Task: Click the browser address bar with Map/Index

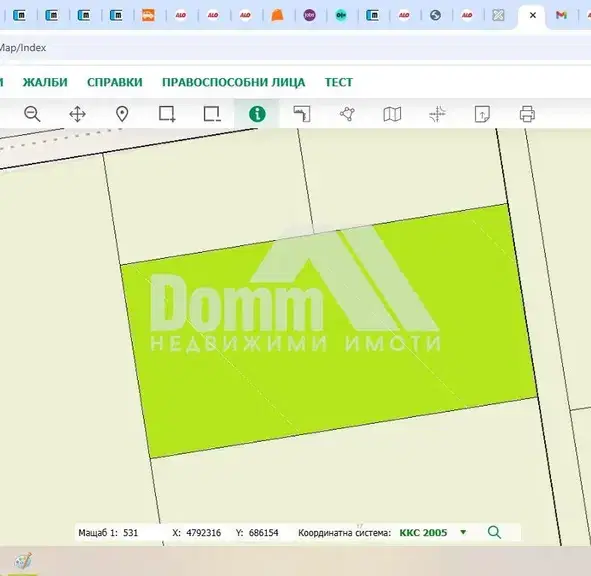Action: pyautogui.click(x=296, y=48)
